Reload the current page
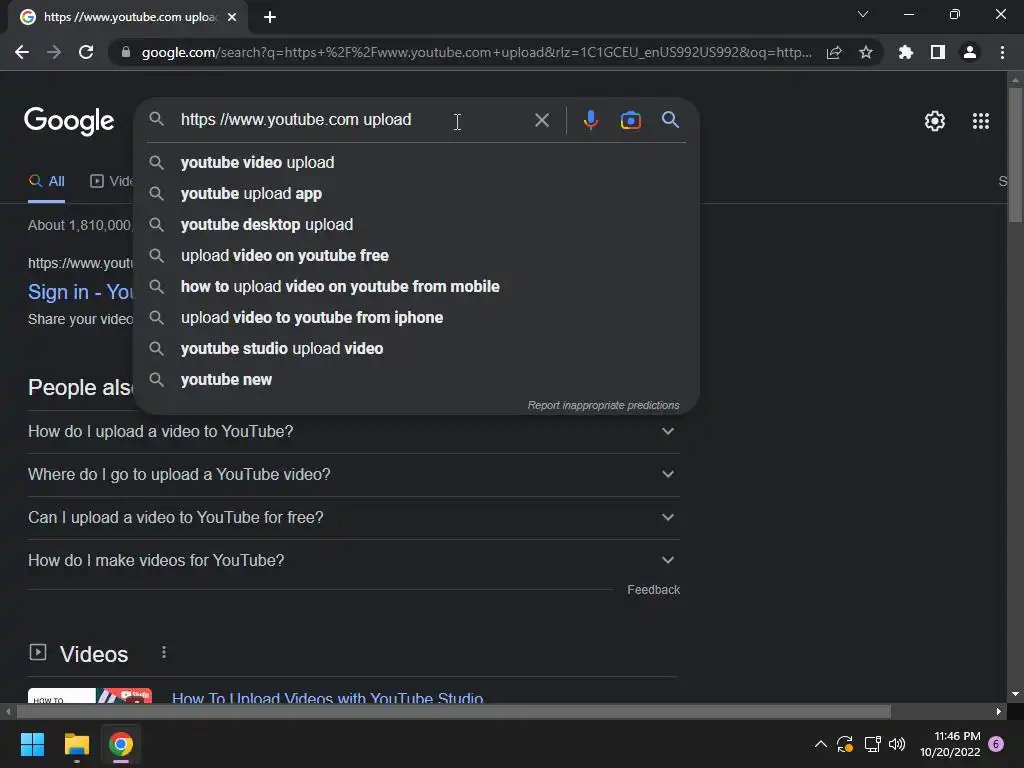 point(86,52)
